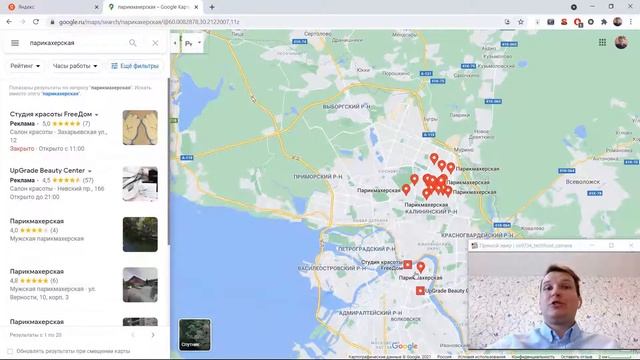
Task: Click the magnifier search icon in Maps
Action: (x=133, y=43)
